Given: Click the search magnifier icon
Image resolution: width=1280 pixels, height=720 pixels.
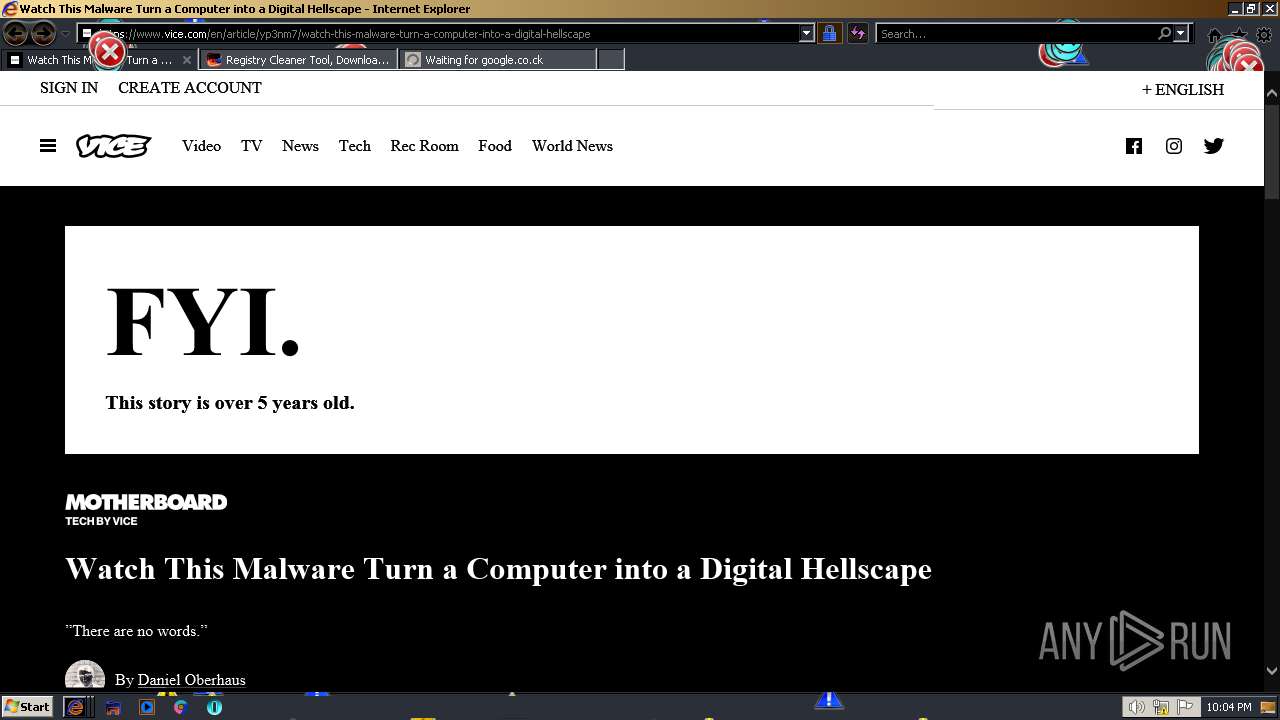Looking at the screenshot, I should point(1164,34).
